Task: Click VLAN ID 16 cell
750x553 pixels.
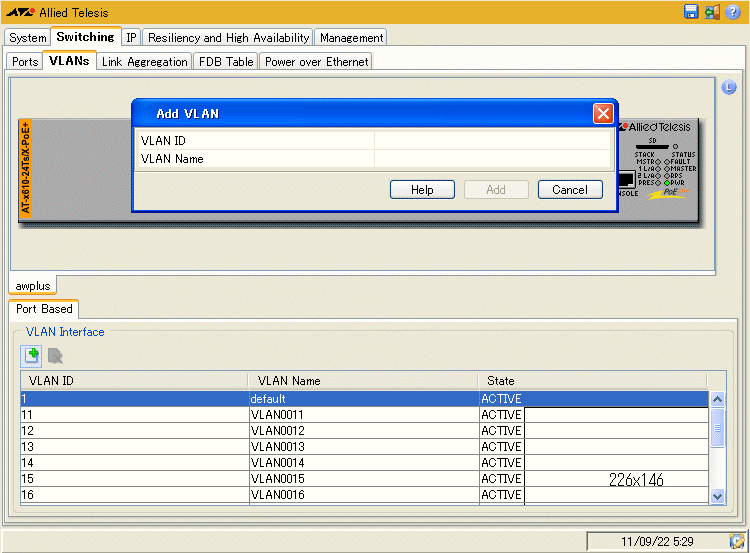Action: pos(135,495)
